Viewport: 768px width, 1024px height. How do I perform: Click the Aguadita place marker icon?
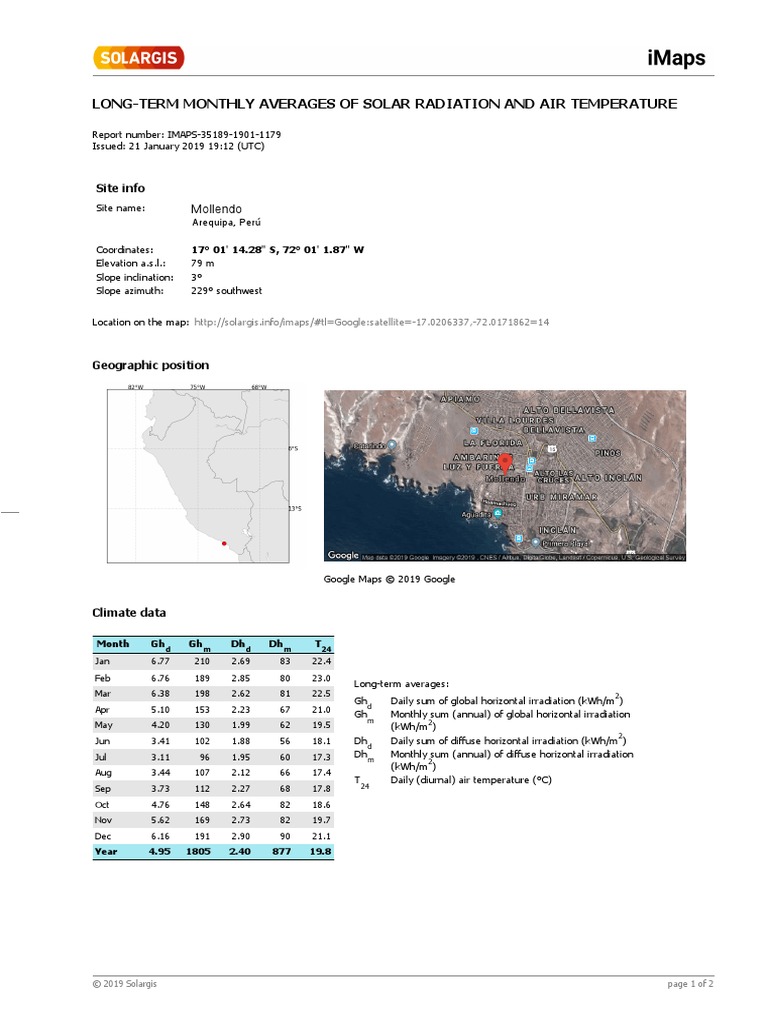pos(498,514)
